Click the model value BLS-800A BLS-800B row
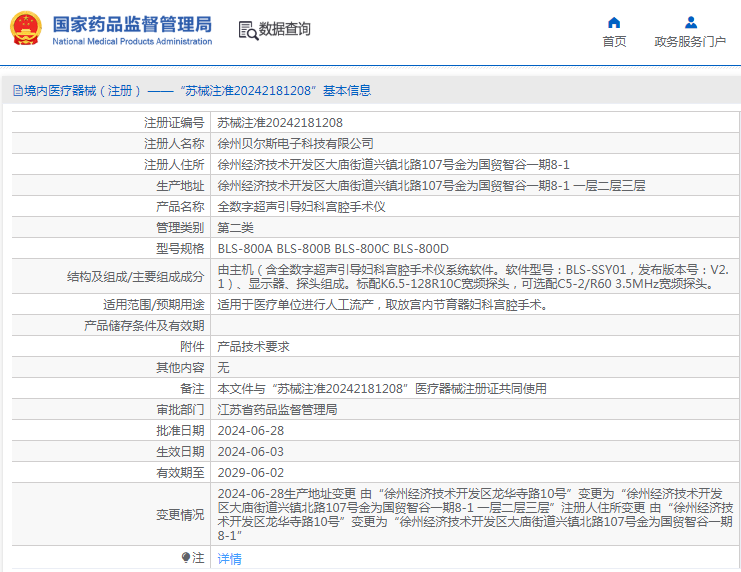This screenshot has width=741, height=572. pyautogui.click(x=333, y=249)
